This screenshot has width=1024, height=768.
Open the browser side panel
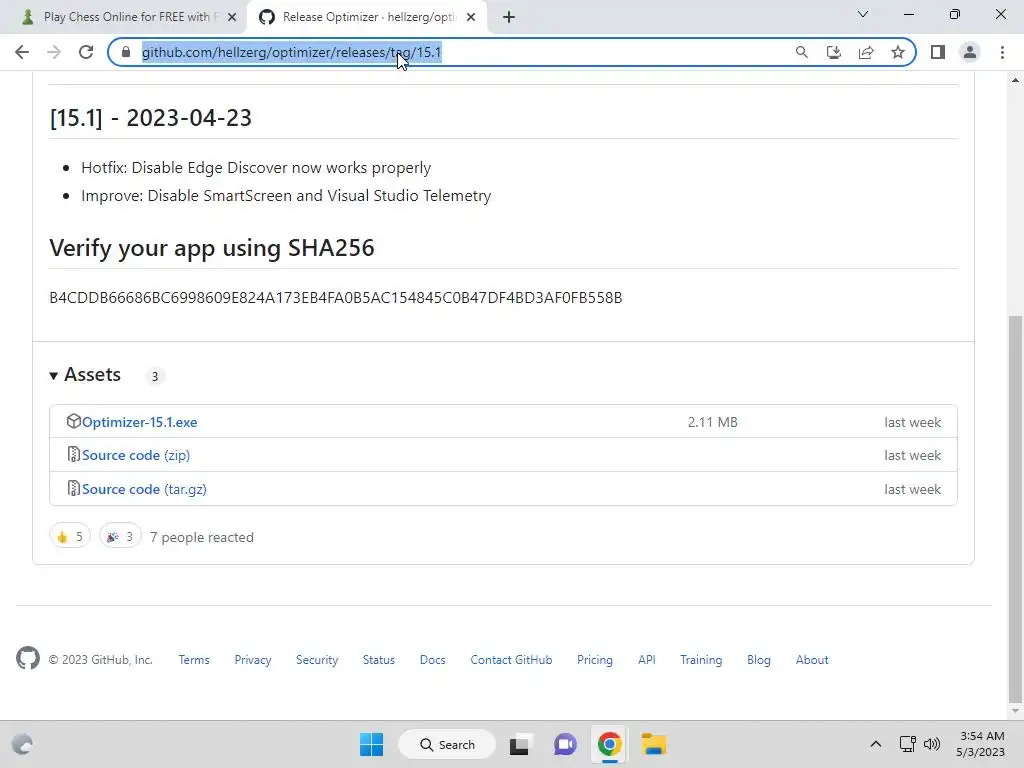click(938, 52)
